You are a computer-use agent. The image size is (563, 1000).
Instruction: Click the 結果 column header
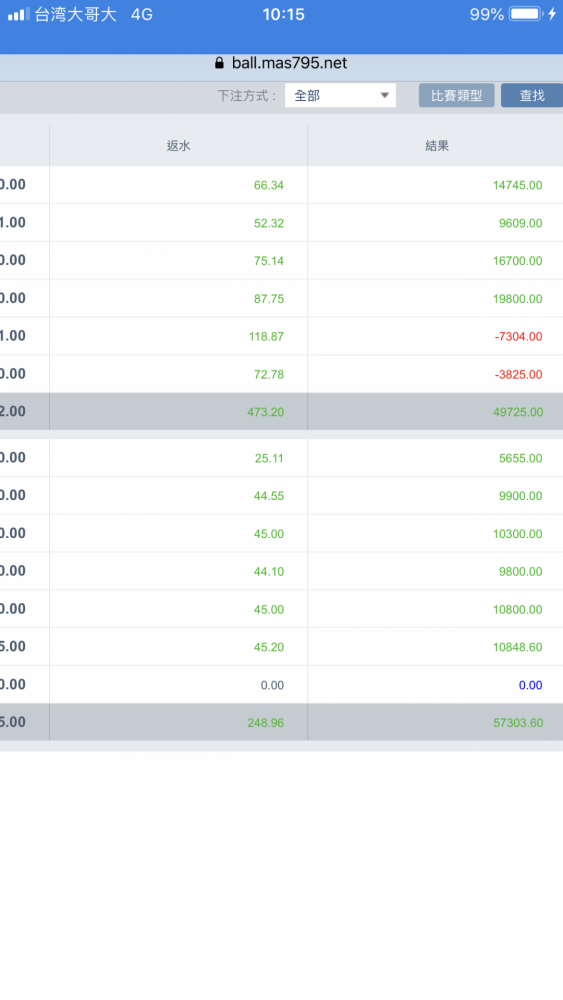(437, 145)
